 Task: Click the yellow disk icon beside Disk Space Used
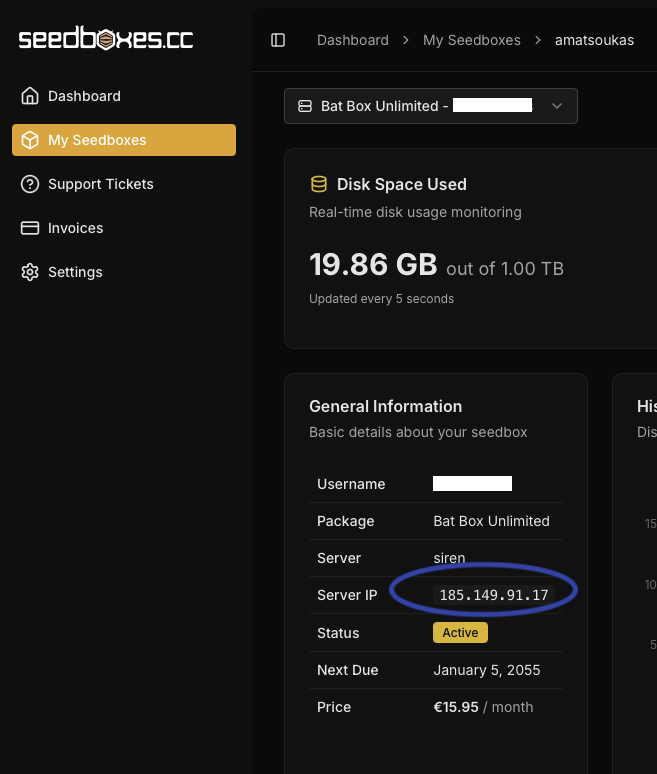pyautogui.click(x=319, y=184)
